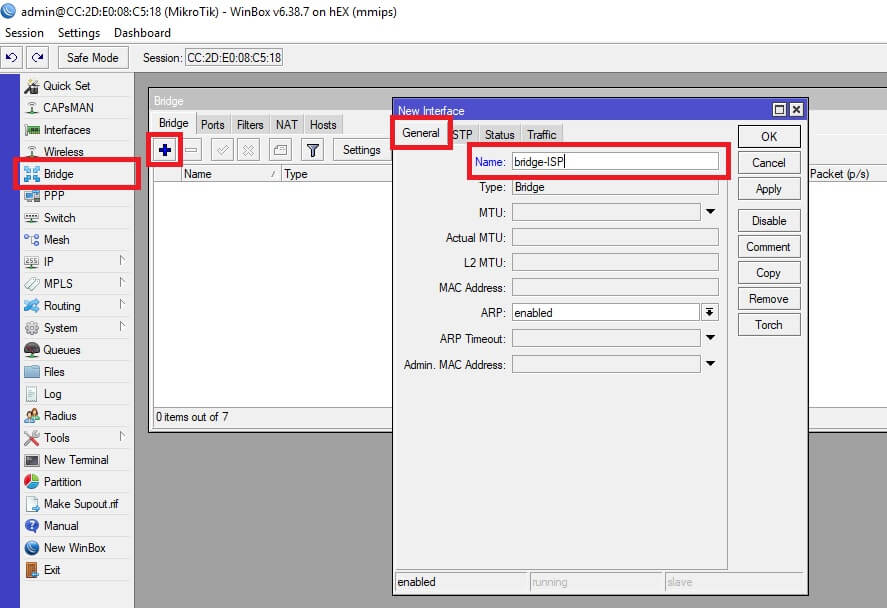Switch to the NAT tab
Viewport: 887px width, 608px height.
coord(287,125)
